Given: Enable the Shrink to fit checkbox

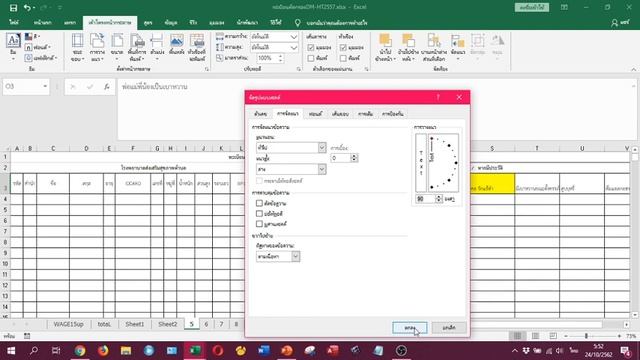Looking at the screenshot, I should [259, 213].
